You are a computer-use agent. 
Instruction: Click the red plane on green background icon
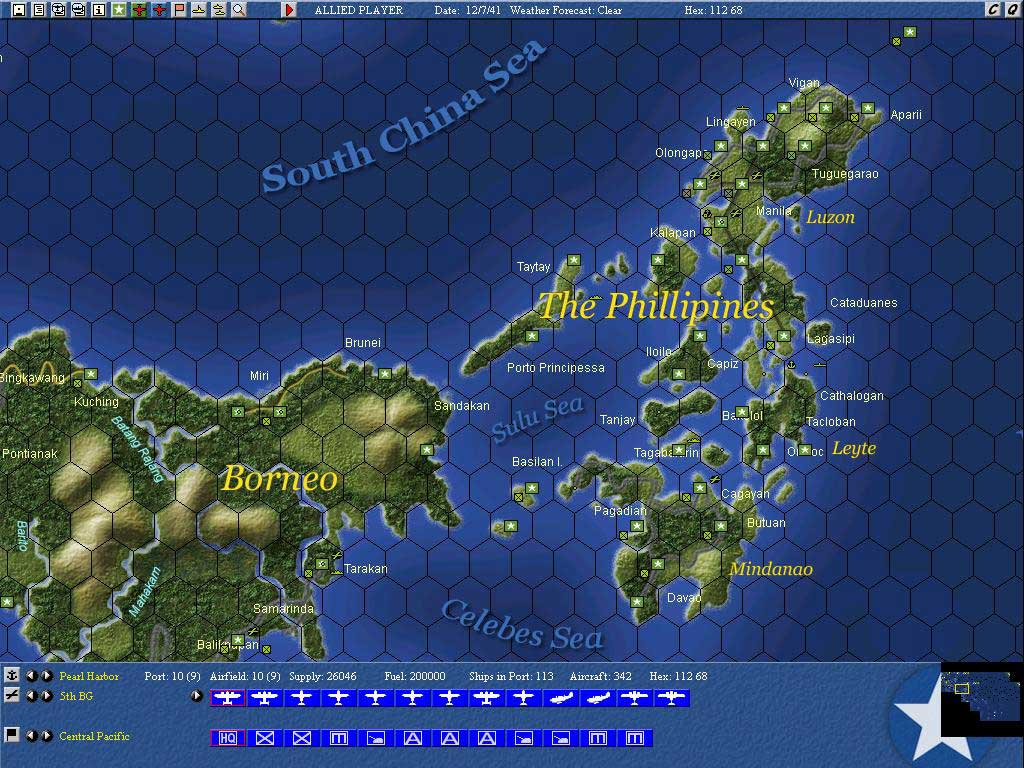click(139, 10)
